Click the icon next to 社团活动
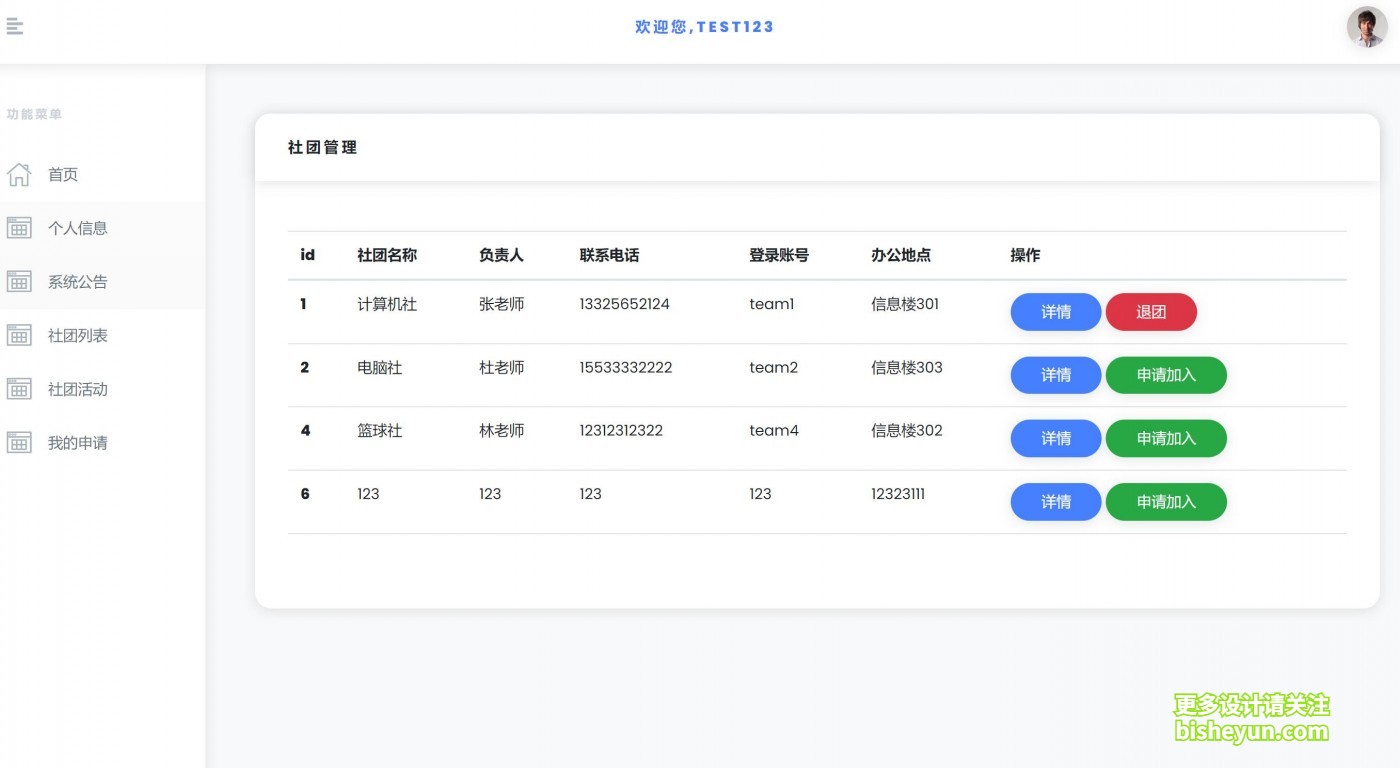 point(19,389)
